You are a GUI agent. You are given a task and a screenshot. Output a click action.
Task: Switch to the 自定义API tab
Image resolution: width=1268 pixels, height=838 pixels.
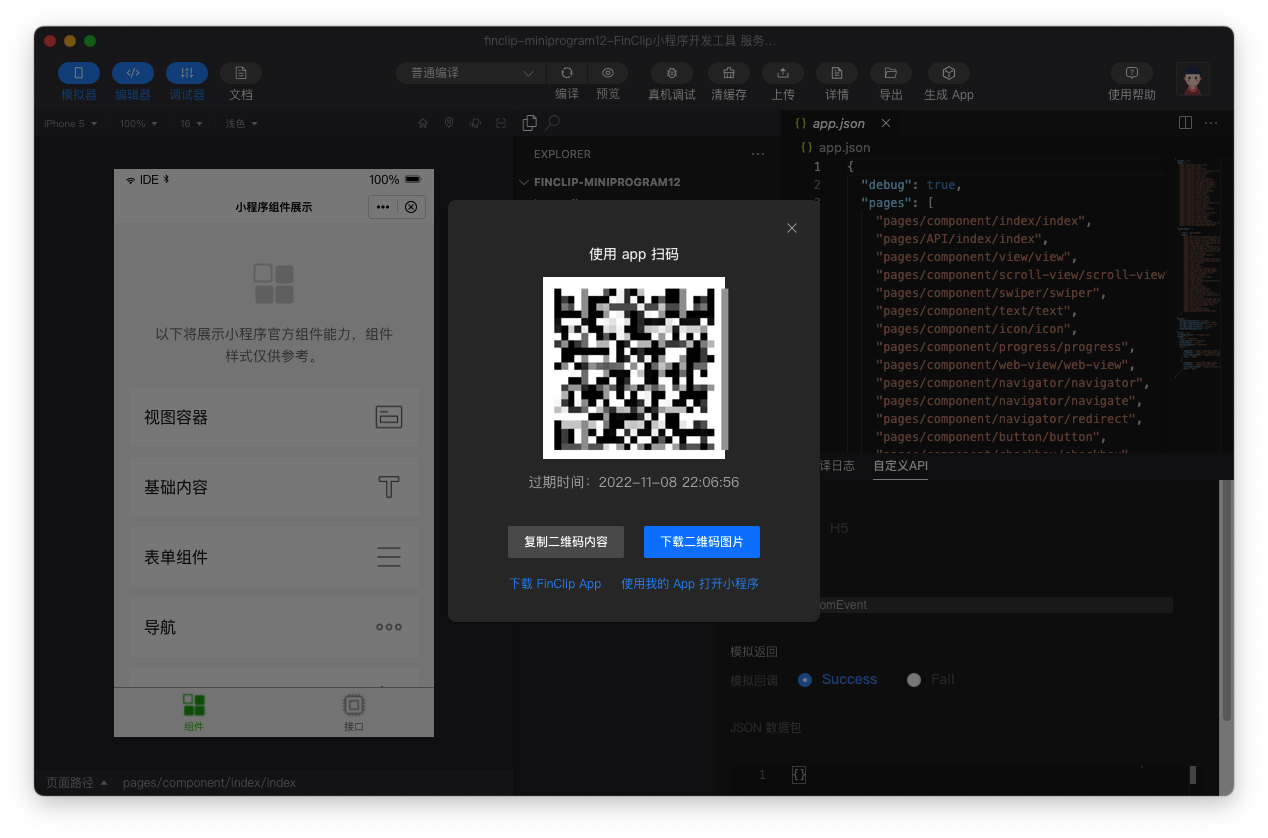(900, 466)
